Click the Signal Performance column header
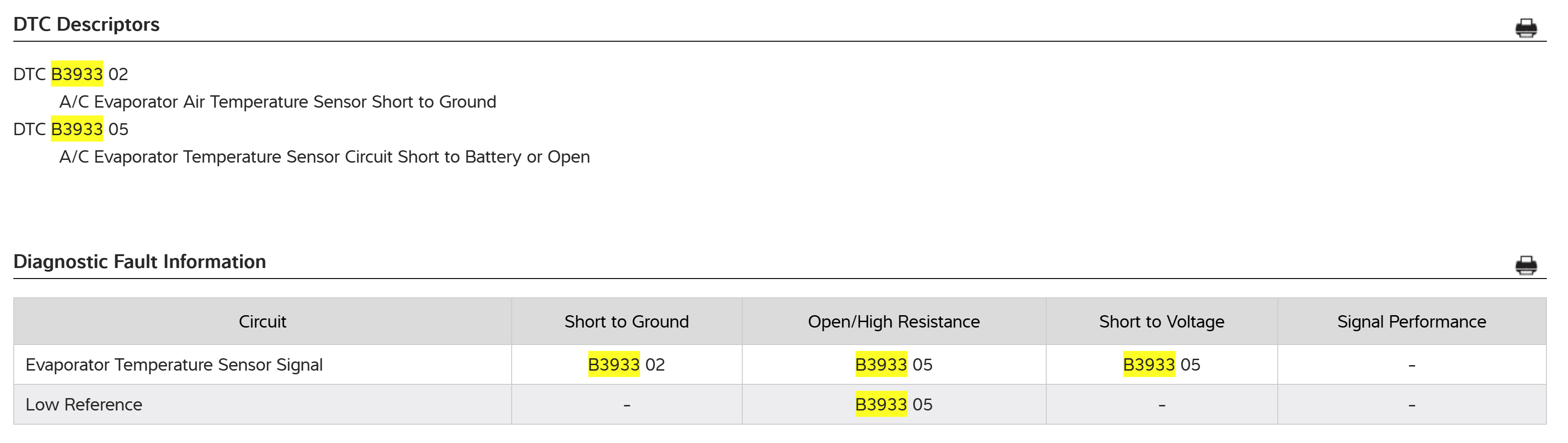This screenshot has width=1568, height=443. [1412, 321]
